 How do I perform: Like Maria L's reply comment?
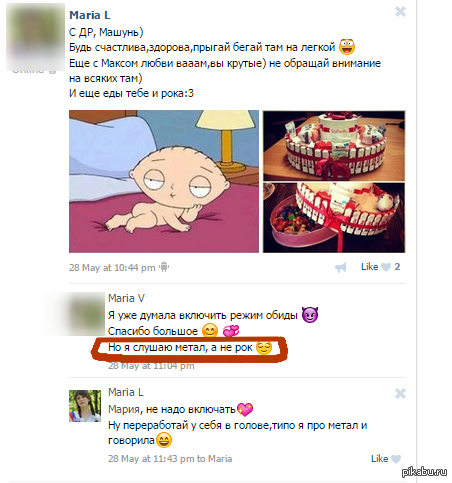(x=380, y=459)
